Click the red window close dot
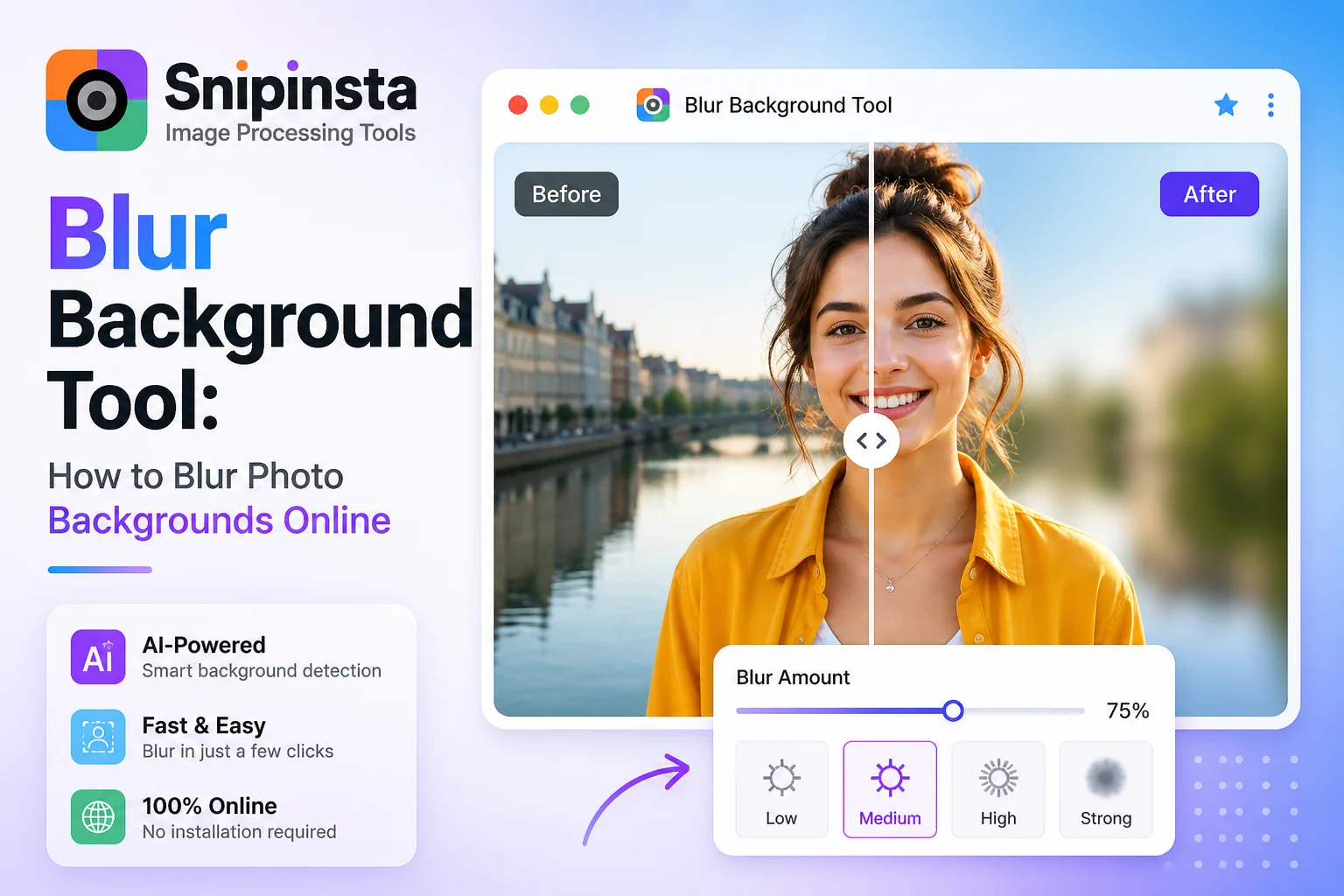 (x=518, y=105)
